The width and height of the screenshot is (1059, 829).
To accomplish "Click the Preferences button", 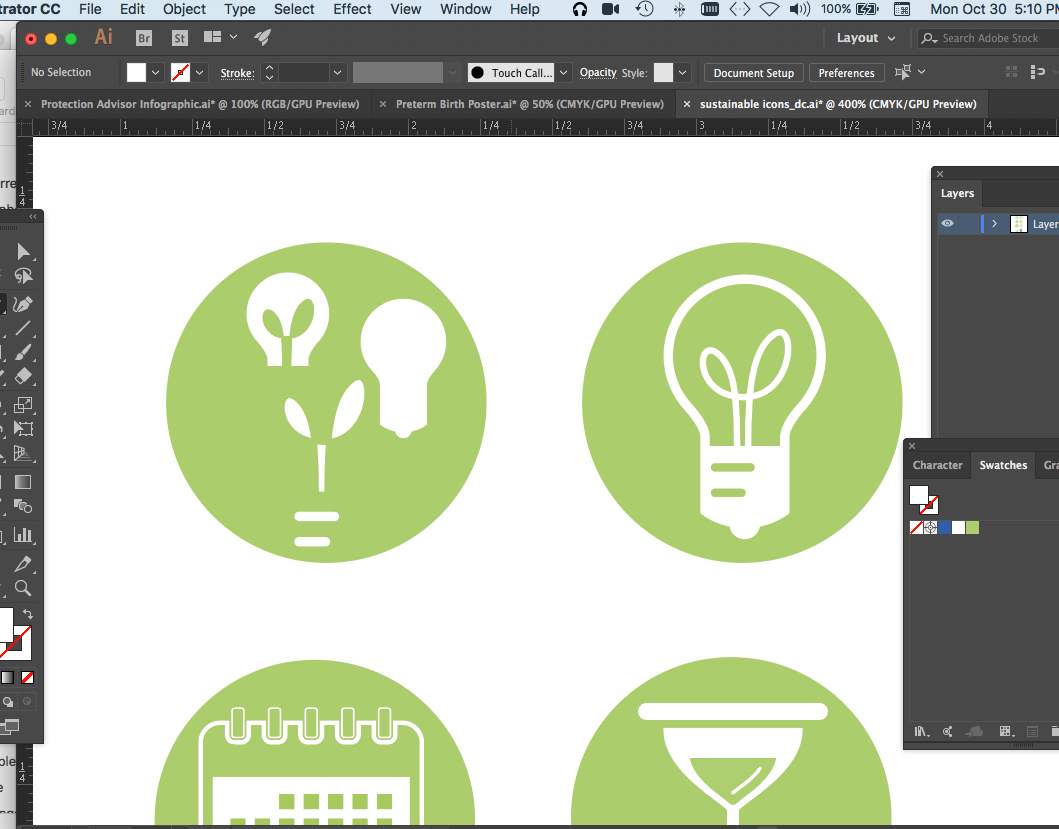I will (846, 72).
